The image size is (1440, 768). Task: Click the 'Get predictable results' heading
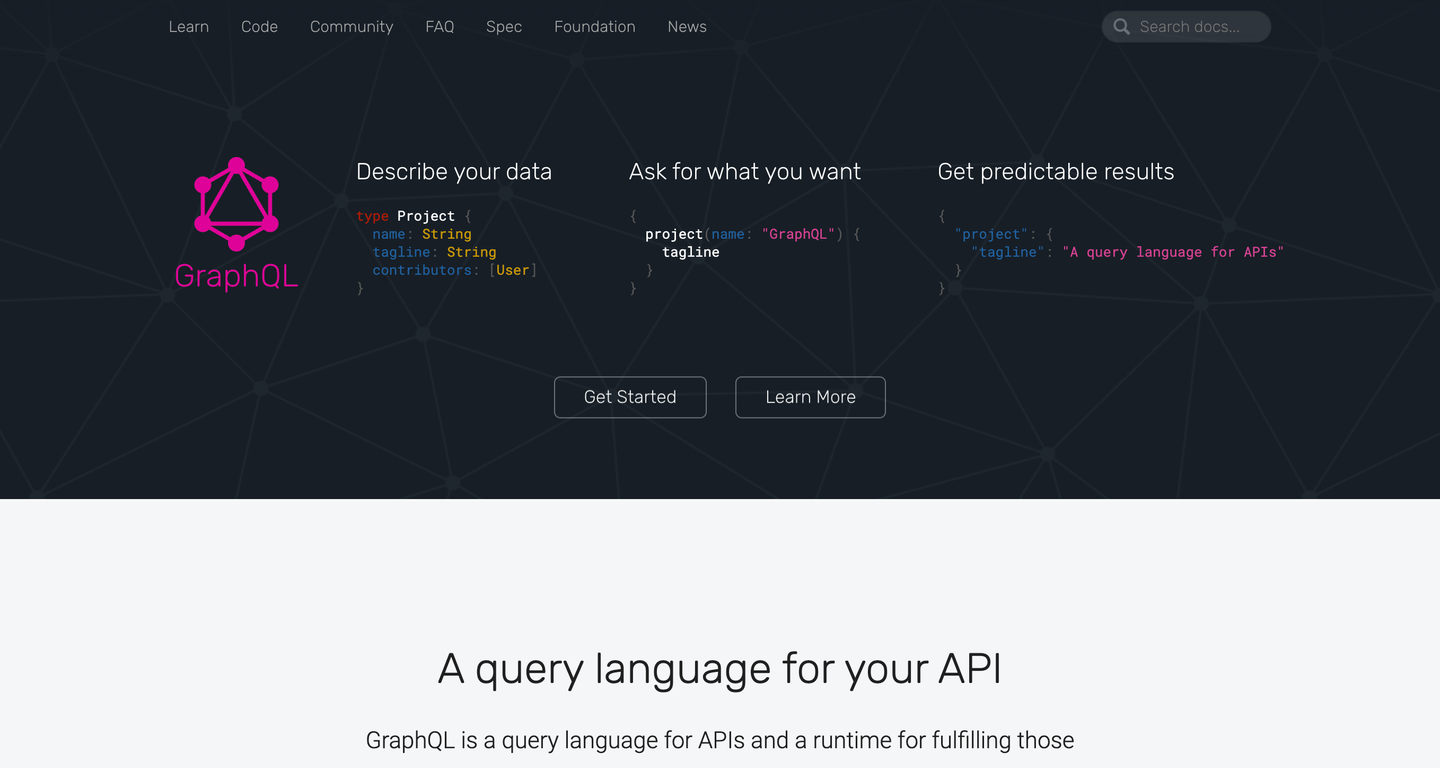pyautogui.click(x=1056, y=172)
